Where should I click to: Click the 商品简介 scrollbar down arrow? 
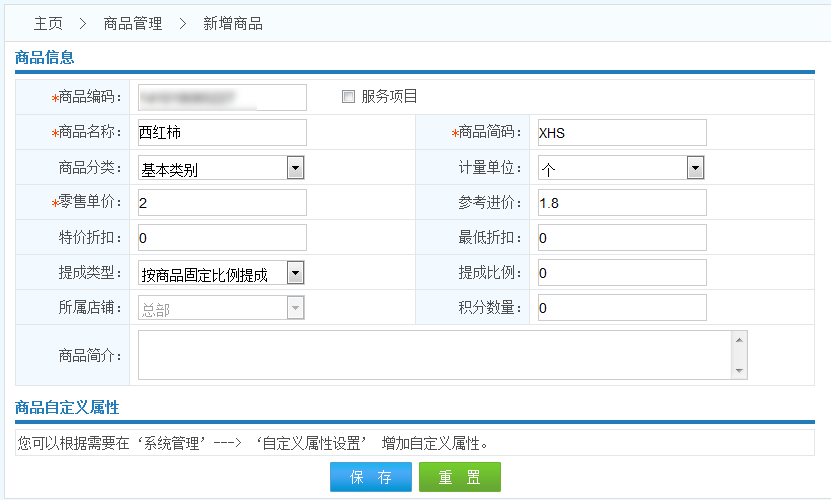[x=739, y=371]
